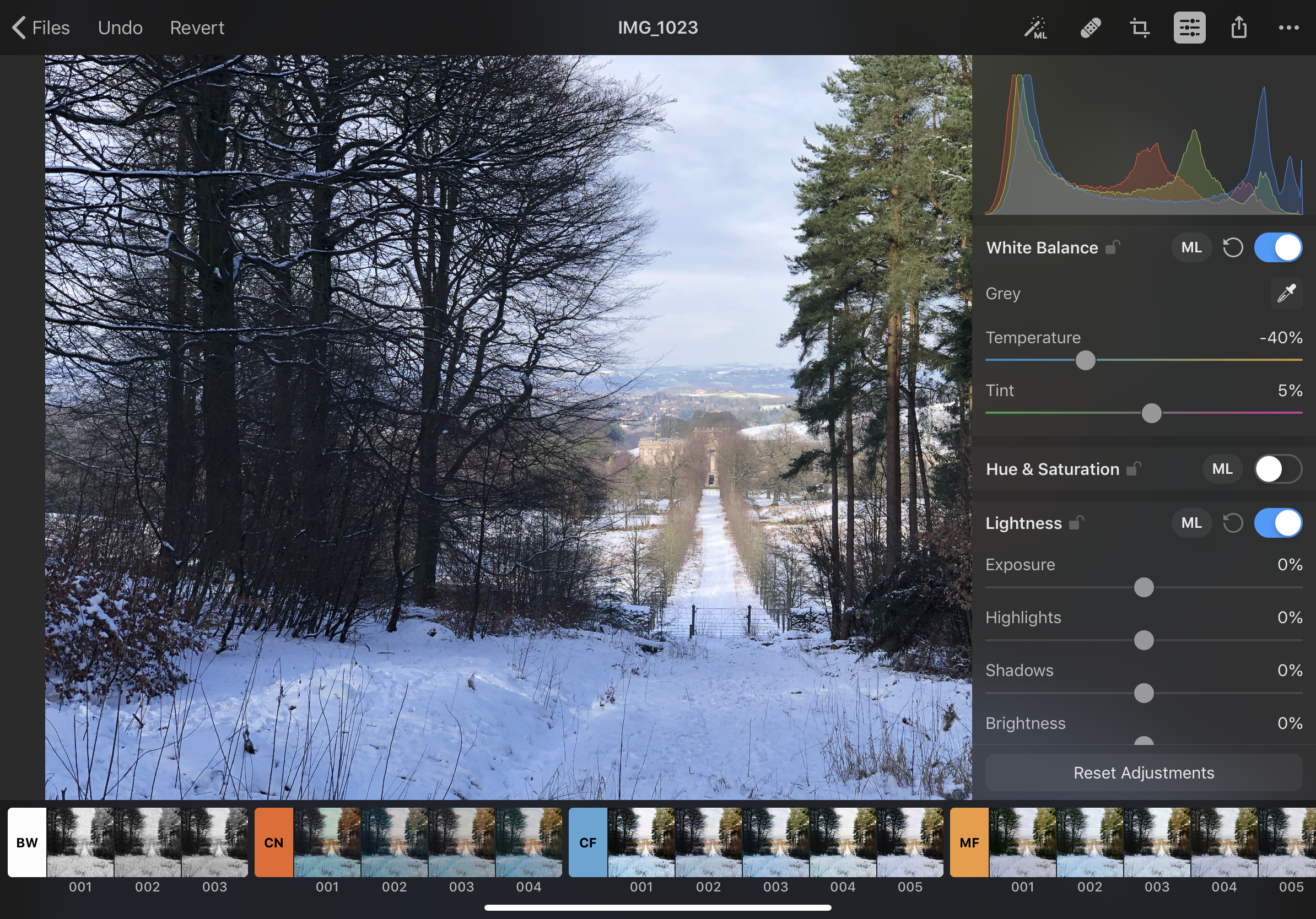This screenshot has width=1316, height=919.
Task: Apply CN preset 004 thumbnail
Action: point(528,842)
